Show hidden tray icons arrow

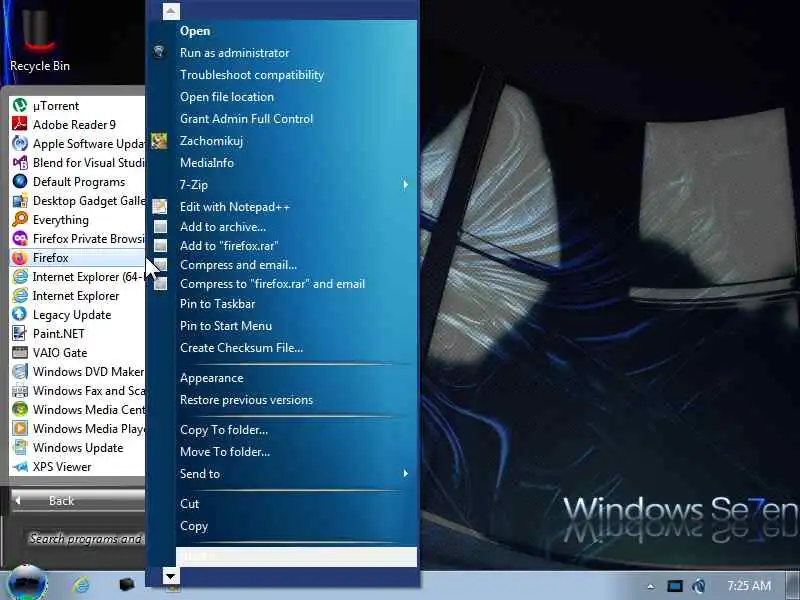[x=651, y=586]
